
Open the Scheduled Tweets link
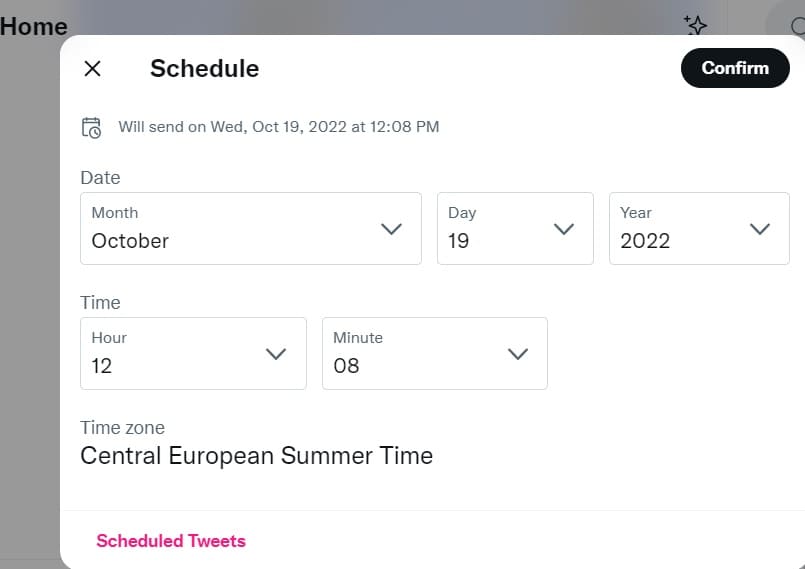[x=171, y=541]
